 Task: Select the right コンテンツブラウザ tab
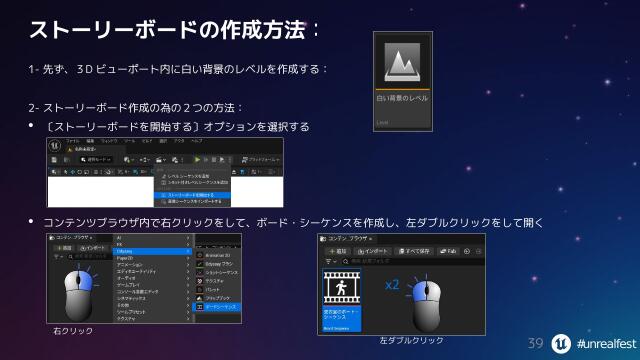346,238
